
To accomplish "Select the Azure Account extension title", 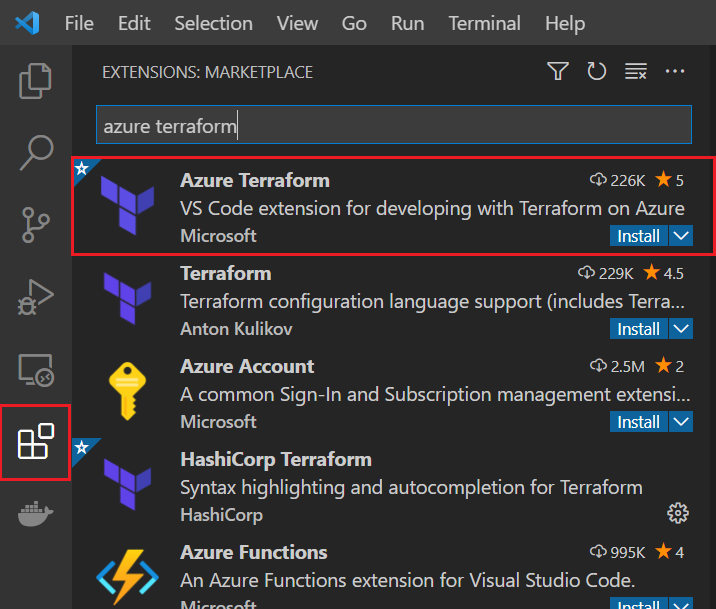I will tap(247, 366).
